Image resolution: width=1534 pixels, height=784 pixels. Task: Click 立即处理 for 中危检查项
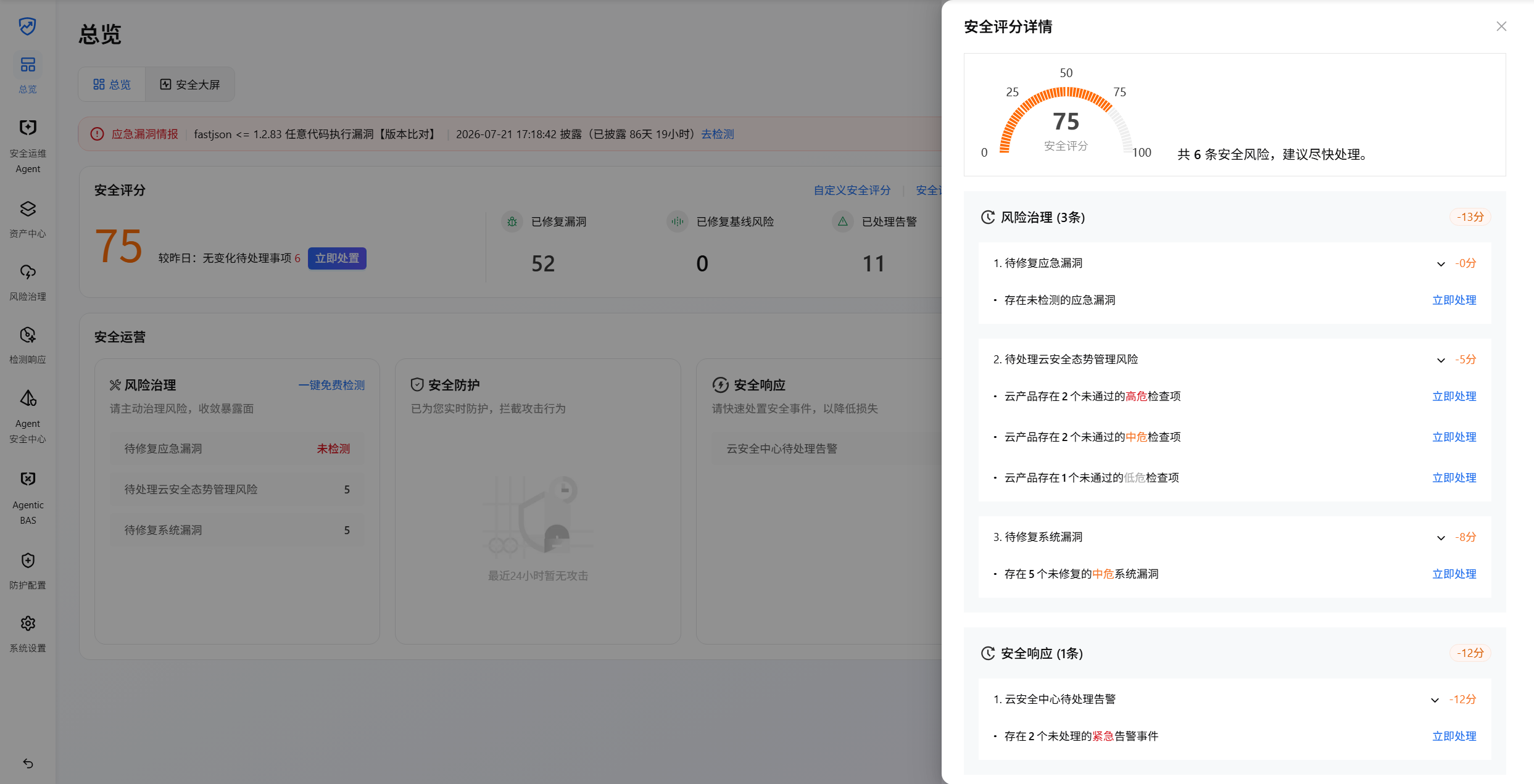[x=1454, y=437]
